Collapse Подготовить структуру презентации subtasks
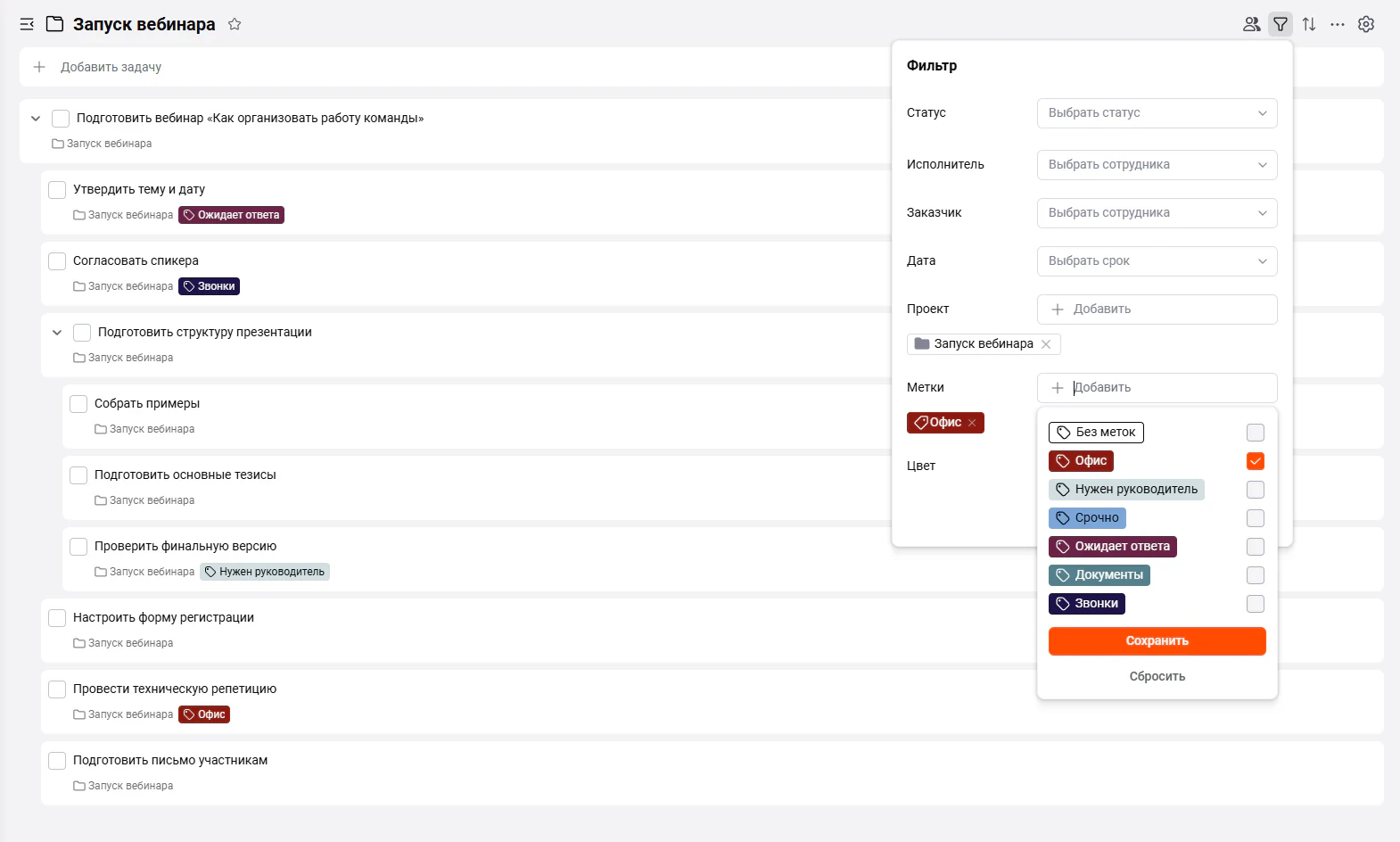The width and height of the screenshot is (1400, 842). pos(57,333)
